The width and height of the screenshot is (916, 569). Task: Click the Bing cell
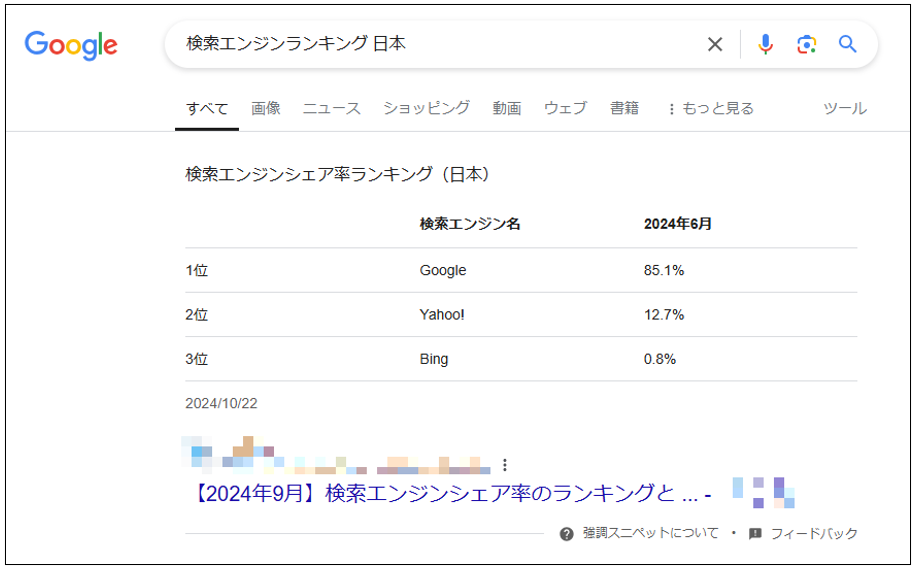pos(433,359)
